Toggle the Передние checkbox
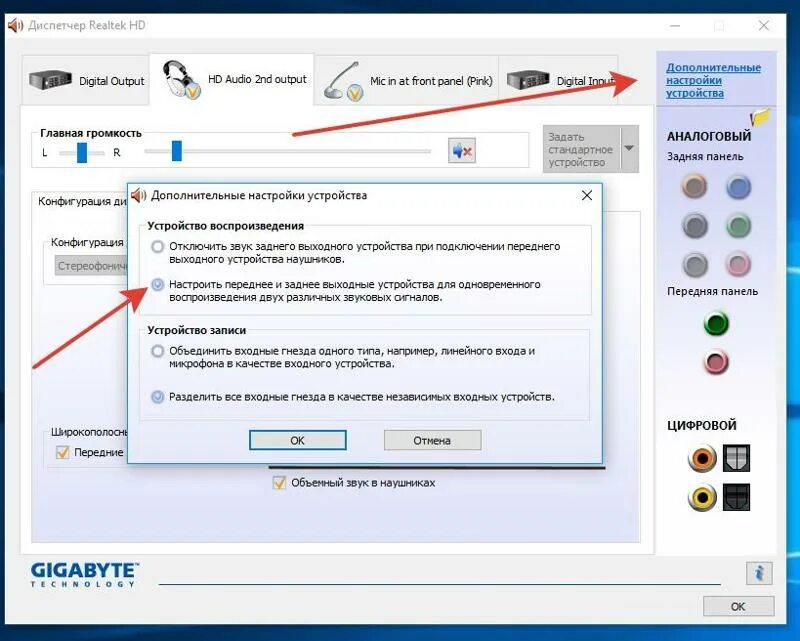The width and height of the screenshot is (800, 641). point(62,452)
